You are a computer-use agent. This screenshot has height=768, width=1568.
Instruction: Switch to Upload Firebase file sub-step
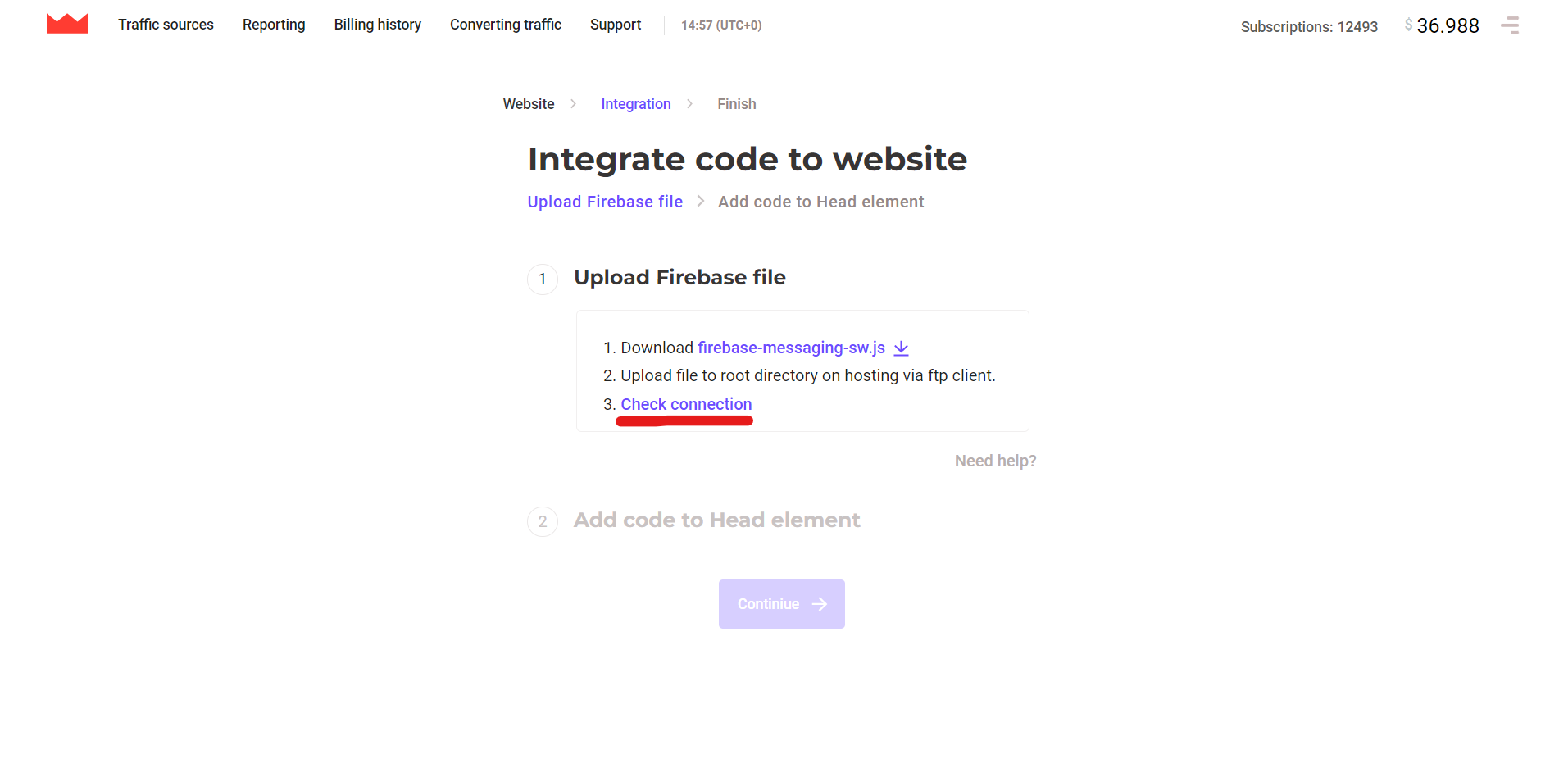click(605, 202)
